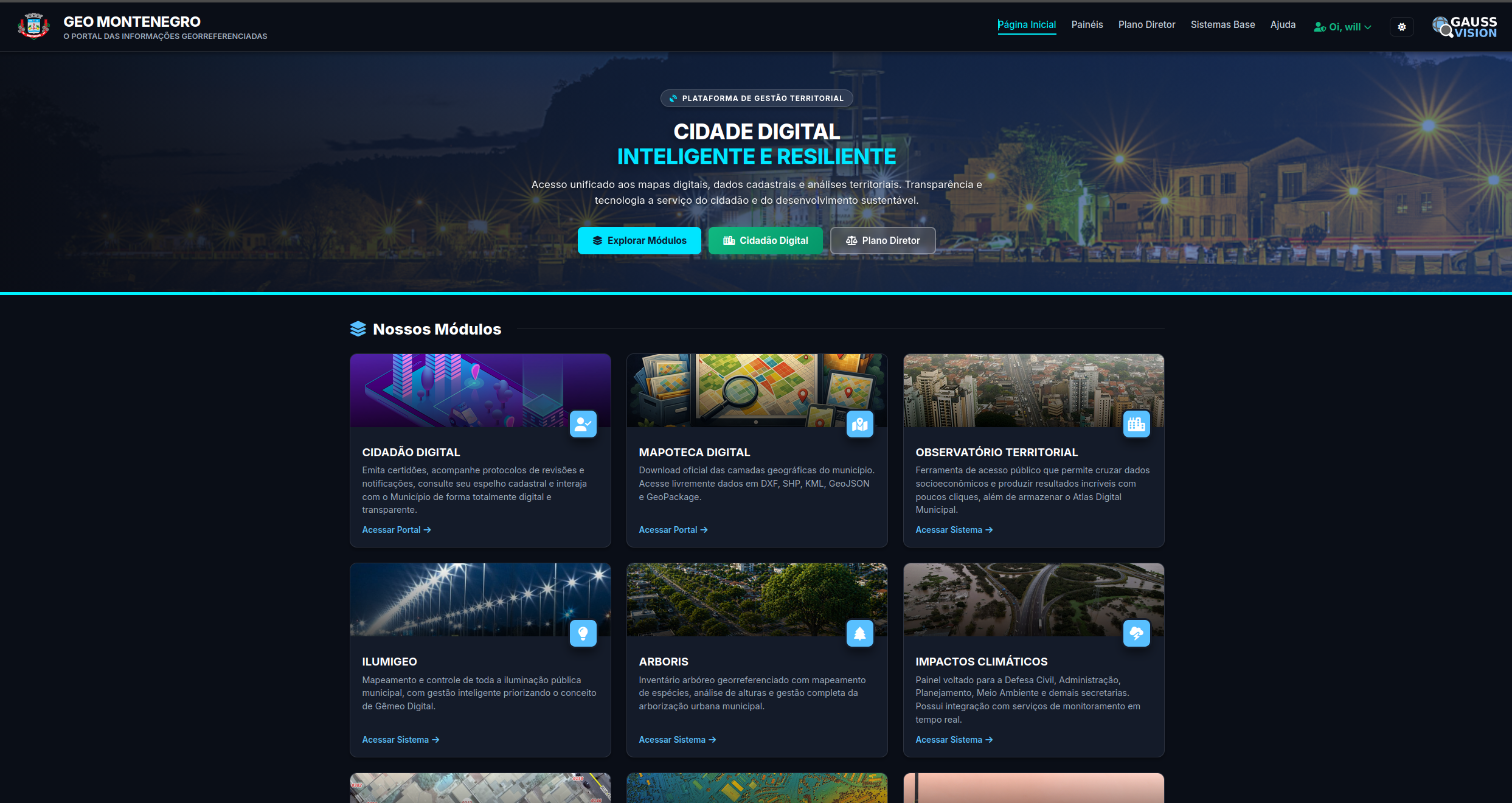
Task: Click the Plataforma de Gestão Territorial badge
Action: 757,98
